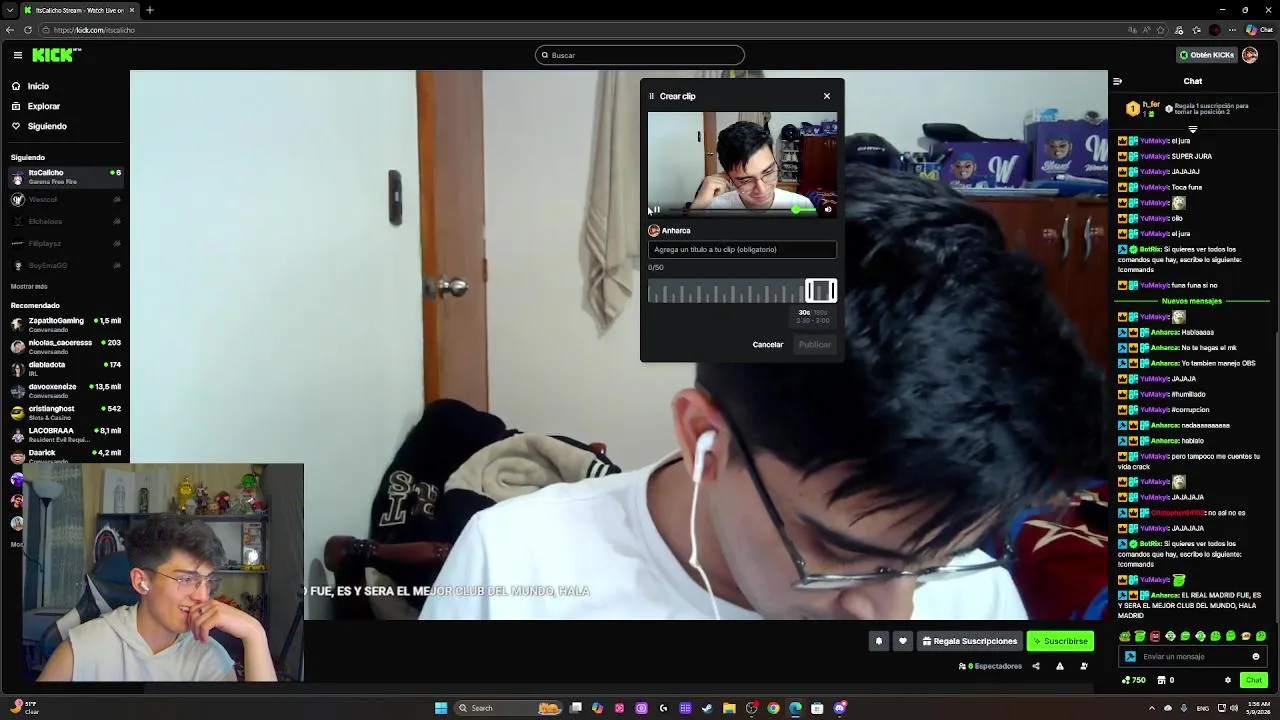Toggle the follow heart button
The image size is (1280, 720).
click(902, 641)
